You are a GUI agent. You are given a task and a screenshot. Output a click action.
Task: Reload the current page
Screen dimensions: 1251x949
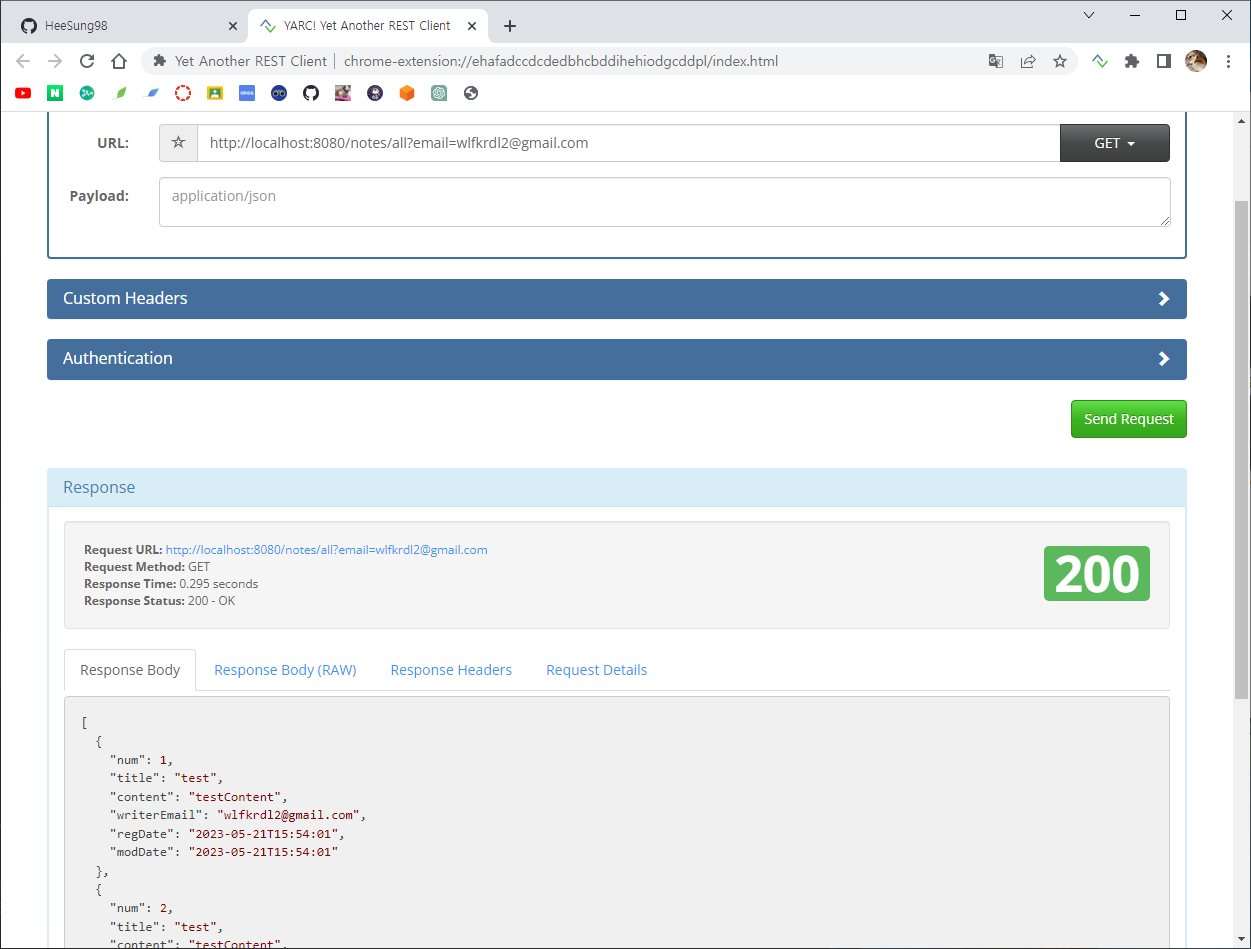point(87,61)
